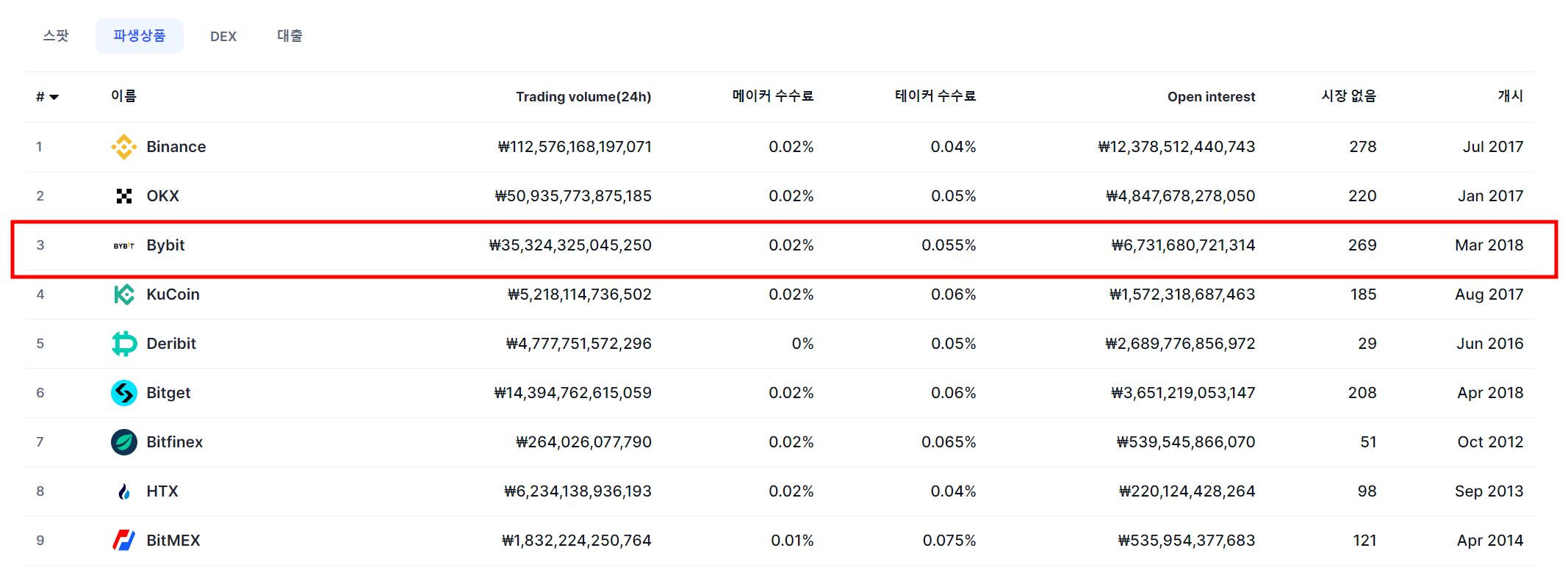This screenshot has width=1568, height=570.
Task: Click Bybit volume ₩35,324,325,045,250
Action: click(570, 245)
